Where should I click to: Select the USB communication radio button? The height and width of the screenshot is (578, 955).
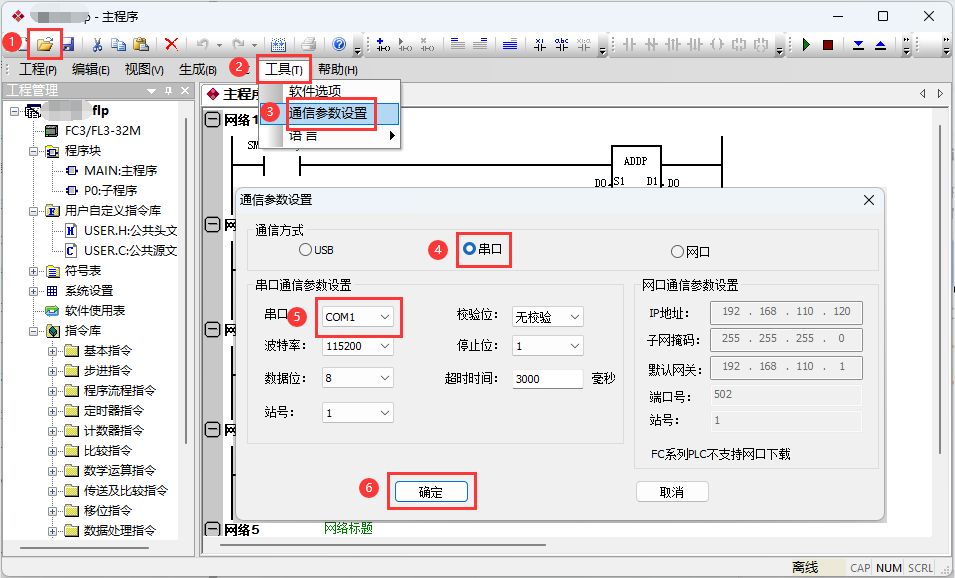point(305,250)
